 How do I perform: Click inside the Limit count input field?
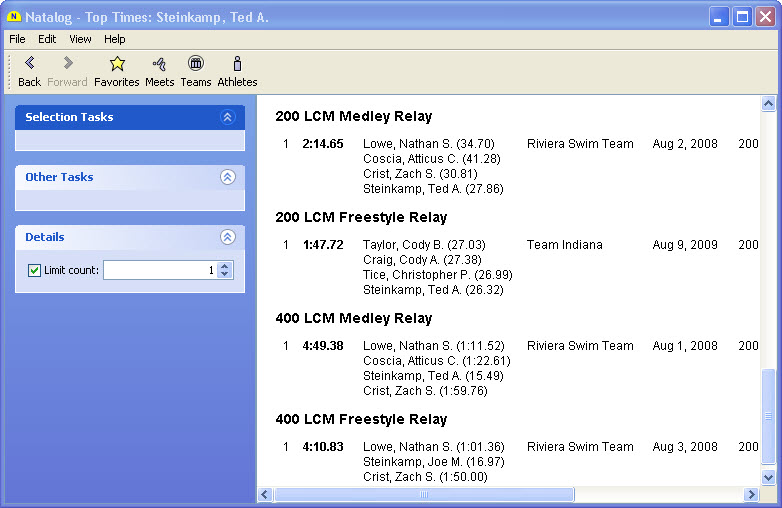(x=158, y=270)
